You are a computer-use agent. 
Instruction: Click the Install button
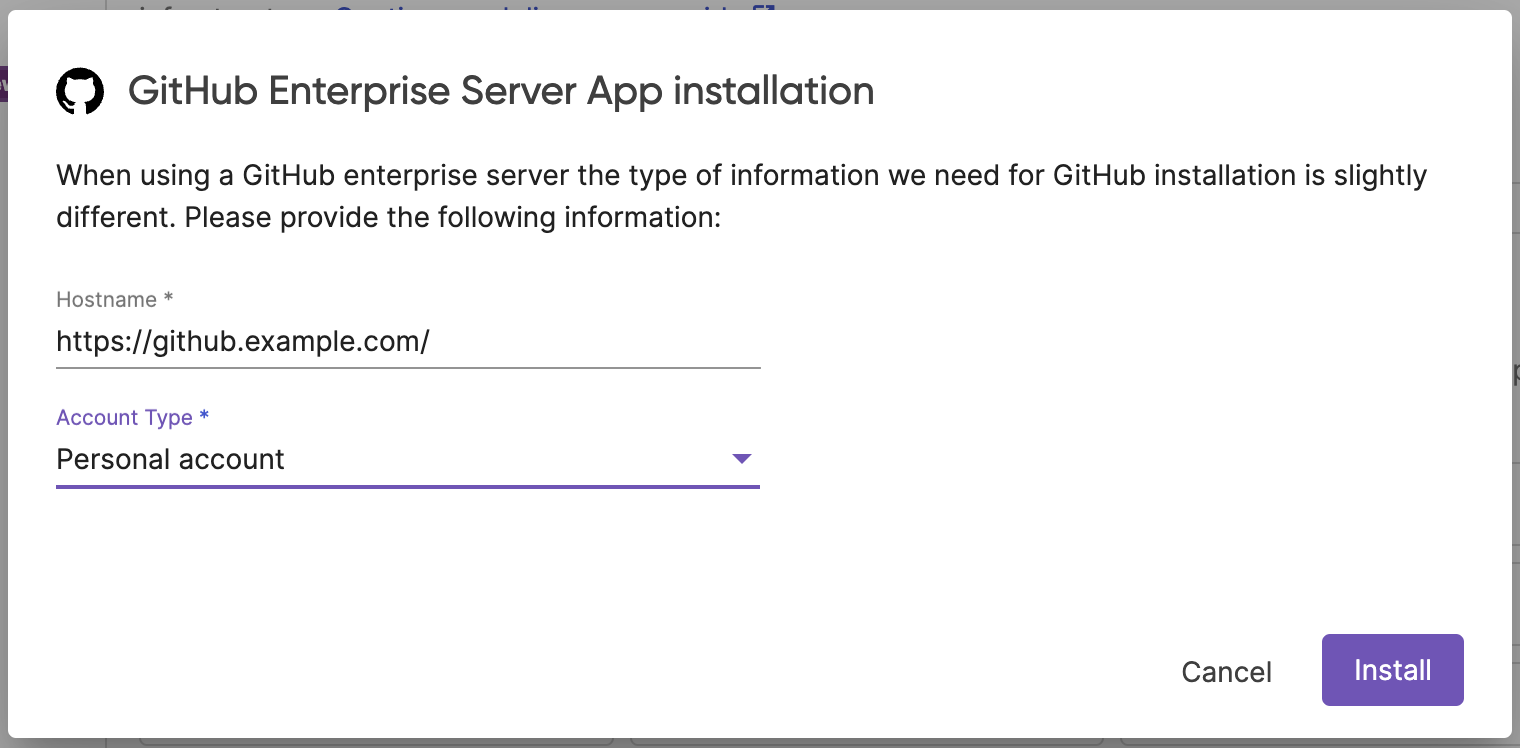(1392, 670)
